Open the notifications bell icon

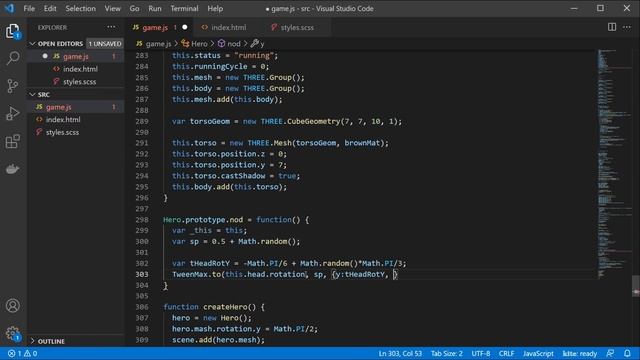627,353
